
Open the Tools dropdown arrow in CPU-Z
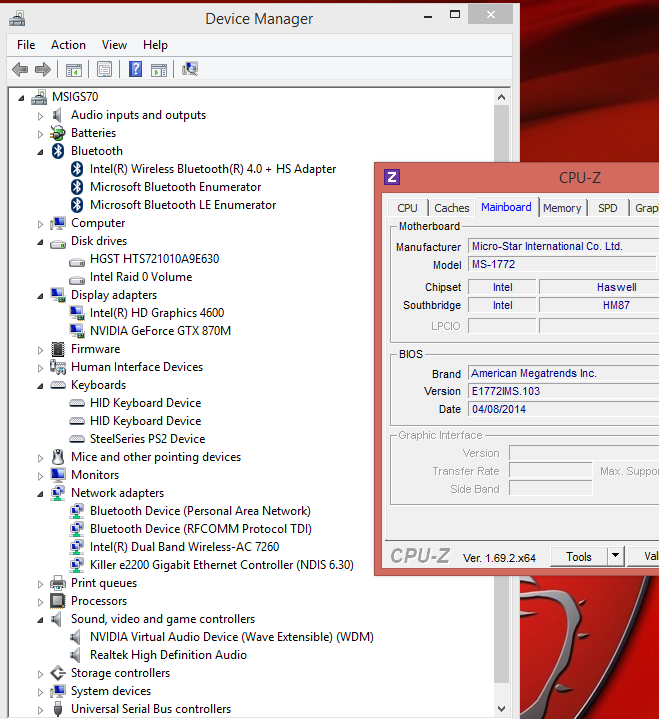coord(615,557)
